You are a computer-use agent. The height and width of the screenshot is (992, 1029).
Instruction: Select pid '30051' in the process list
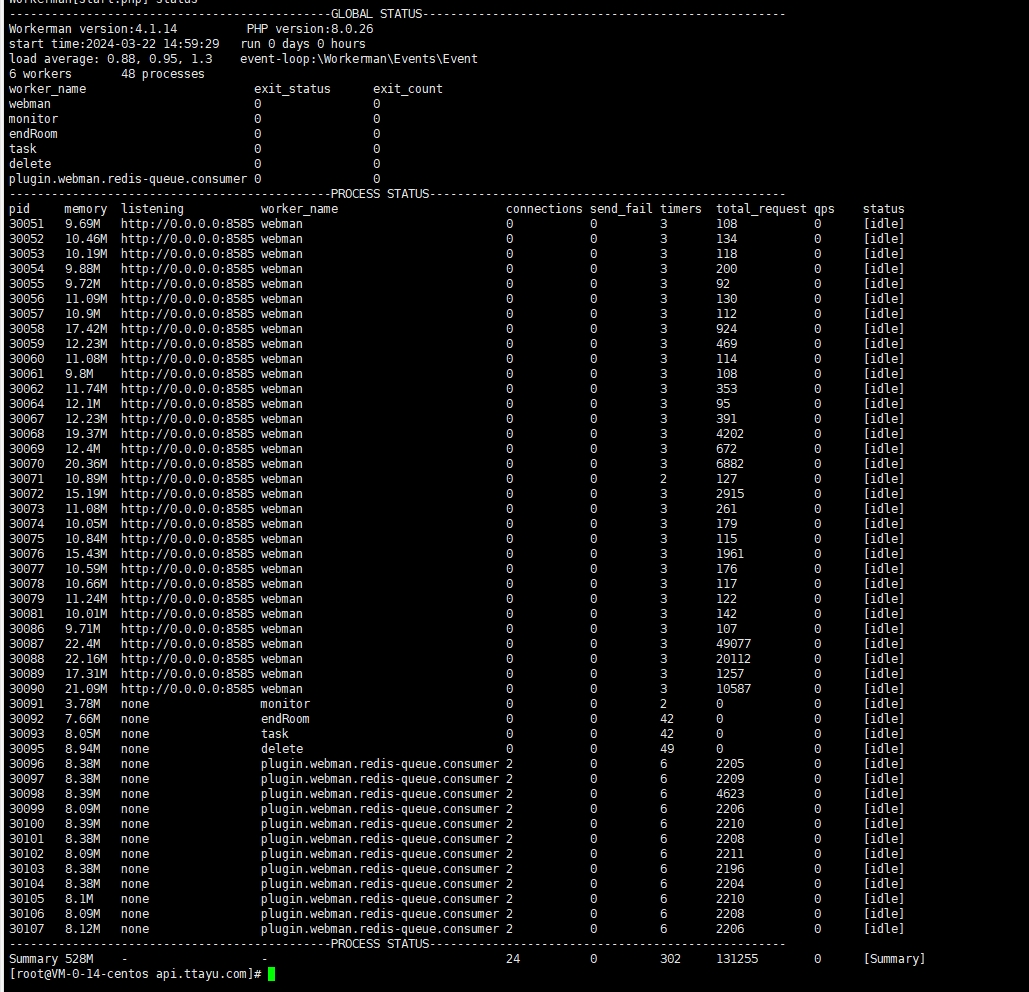[26, 224]
